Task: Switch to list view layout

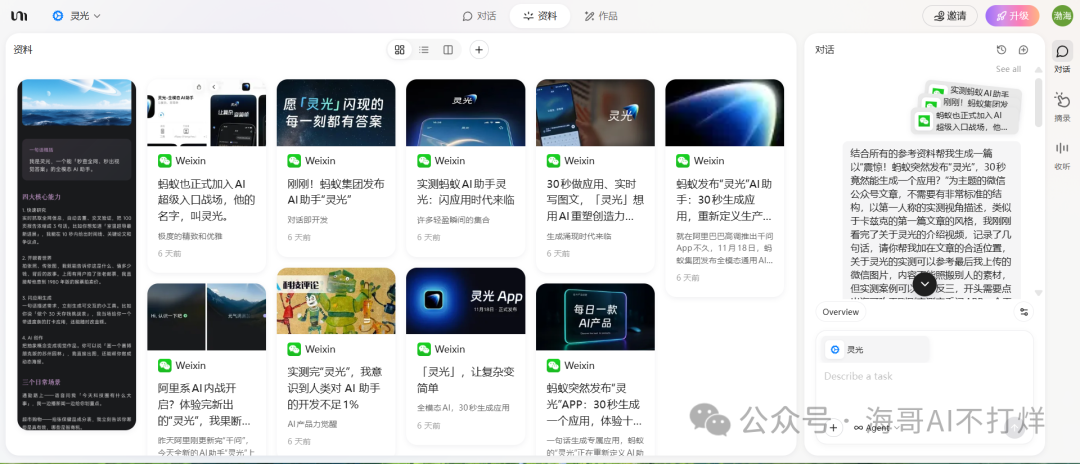Action: (424, 49)
